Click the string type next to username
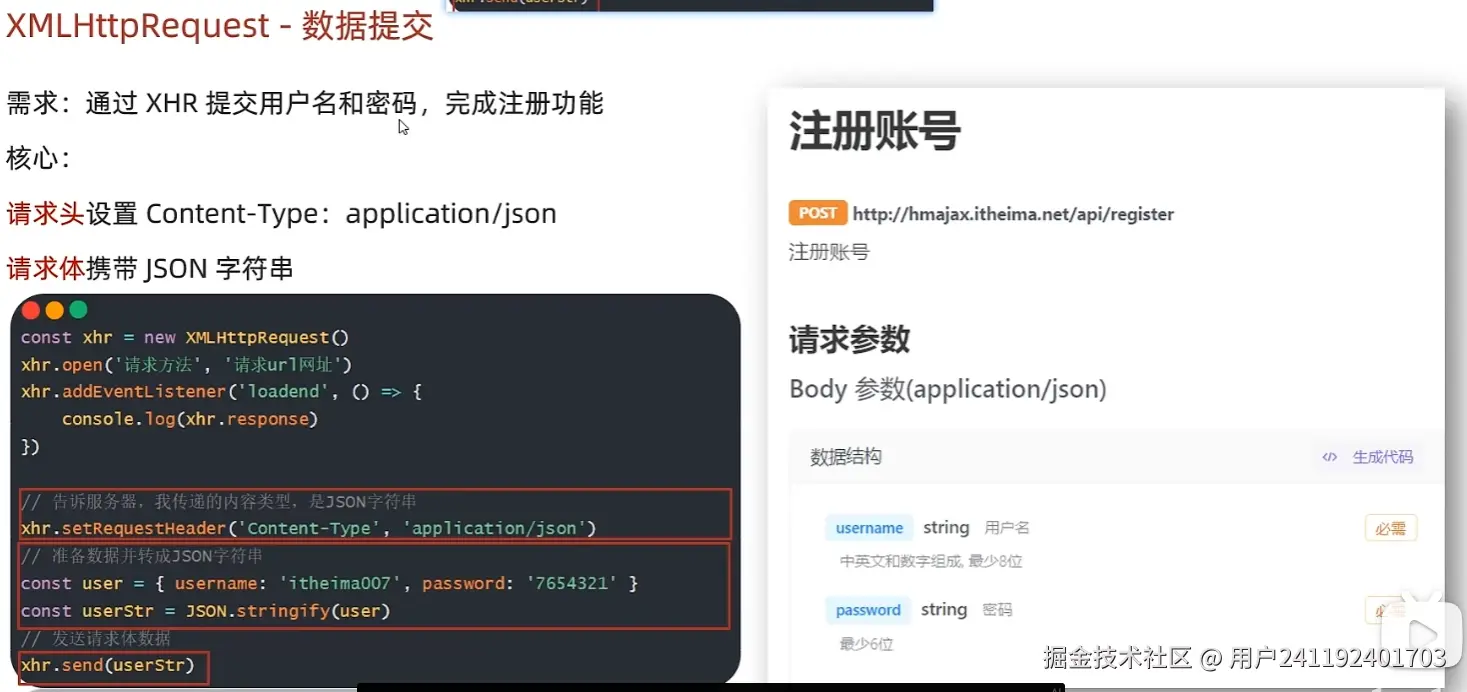 (x=946, y=527)
